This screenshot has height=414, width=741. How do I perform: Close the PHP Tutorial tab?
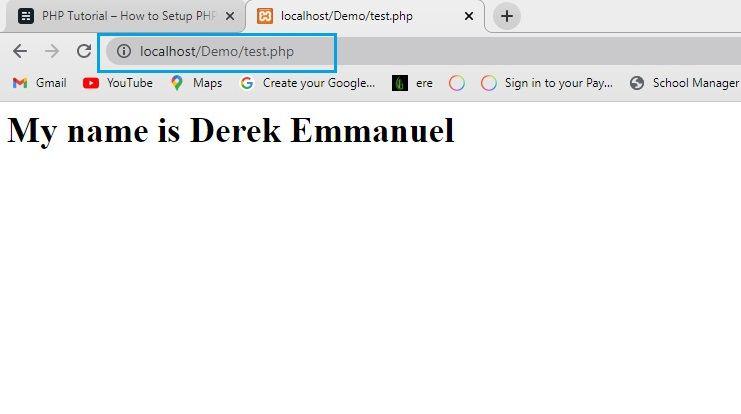click(230, 16)
